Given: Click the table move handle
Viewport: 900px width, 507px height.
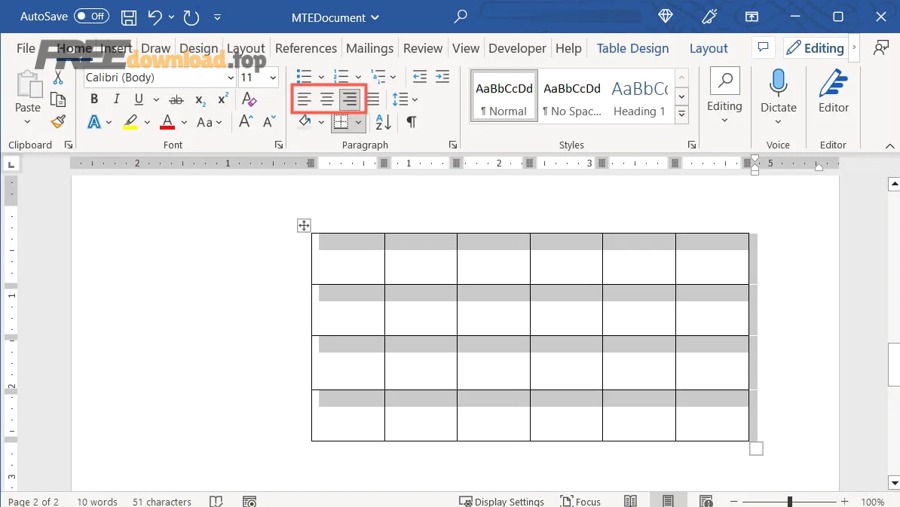Looking at the screenshot, I should coord(304,225).
